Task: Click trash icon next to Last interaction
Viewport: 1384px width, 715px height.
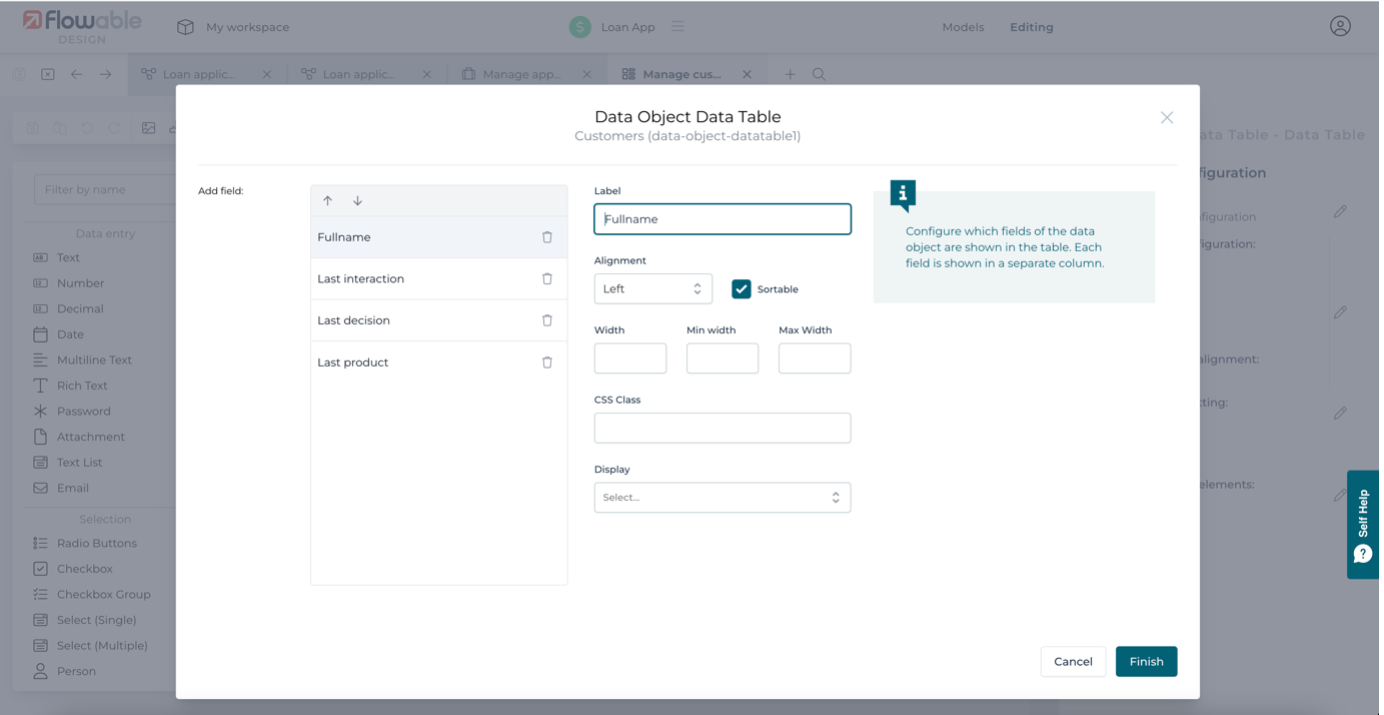Action: [x=547, y=279]
